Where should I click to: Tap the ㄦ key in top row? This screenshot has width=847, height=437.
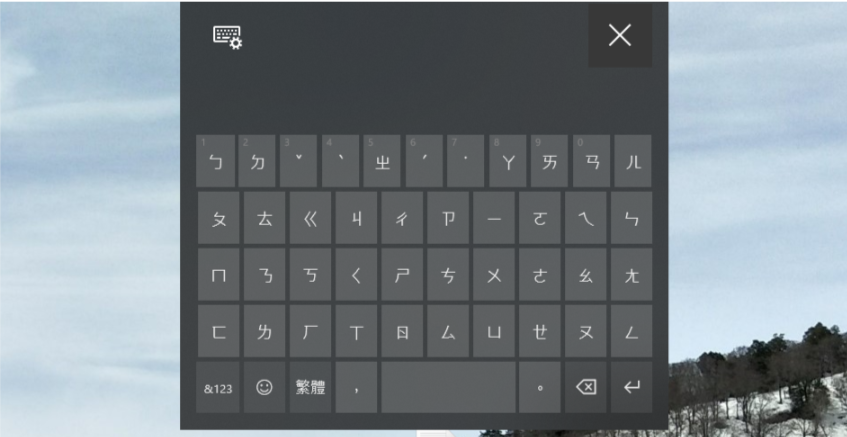[x=633, y=161]
